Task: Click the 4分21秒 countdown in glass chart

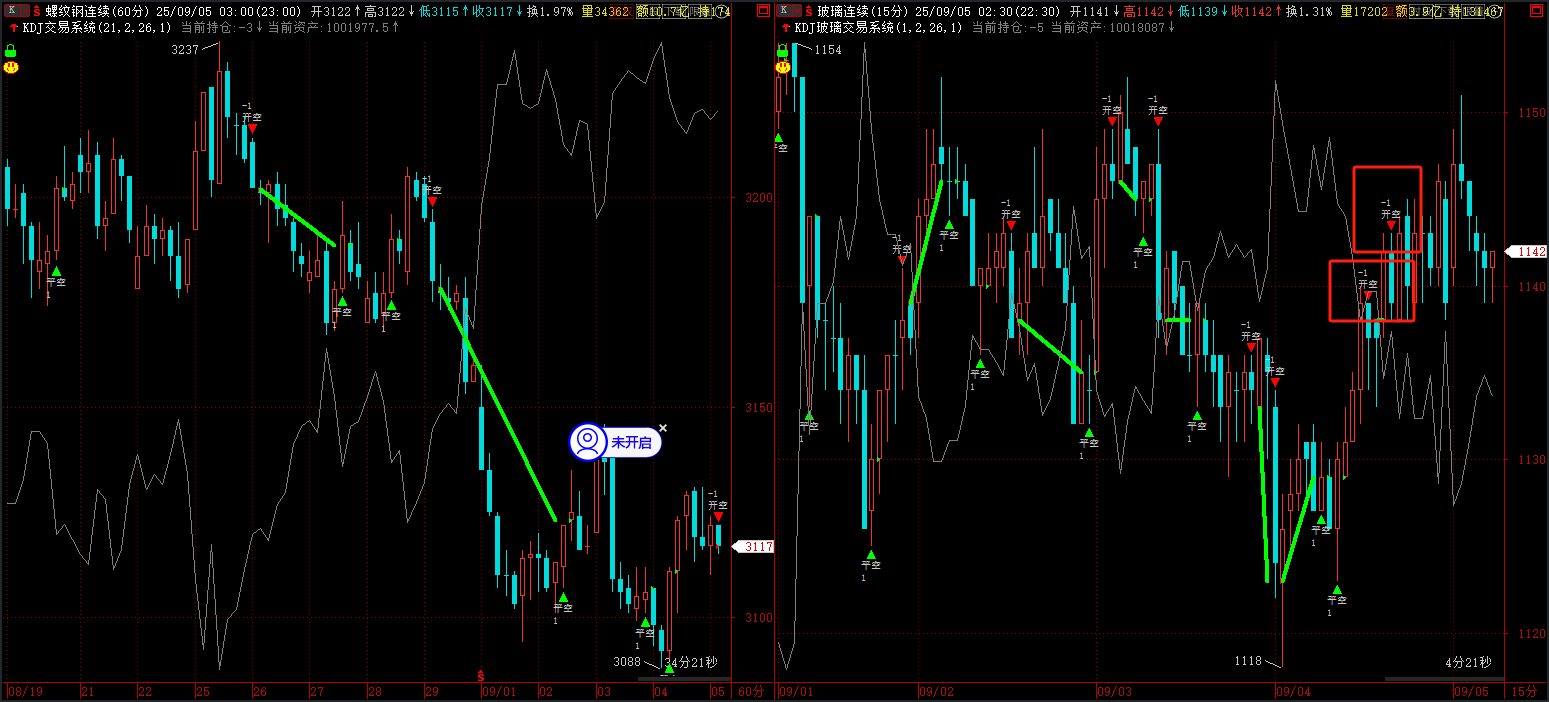Action: pyautogui.click(x=1468, y=662)
